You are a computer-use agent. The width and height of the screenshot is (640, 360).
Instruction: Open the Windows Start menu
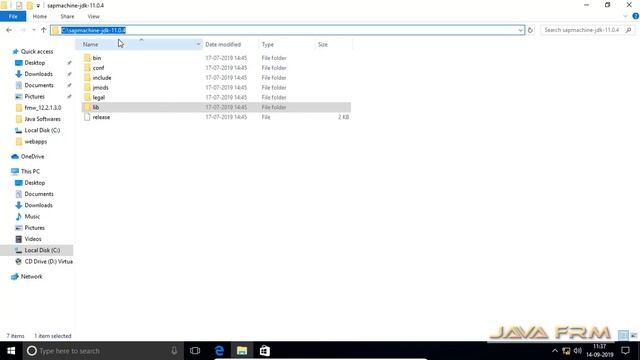click(x=11, y=351)
